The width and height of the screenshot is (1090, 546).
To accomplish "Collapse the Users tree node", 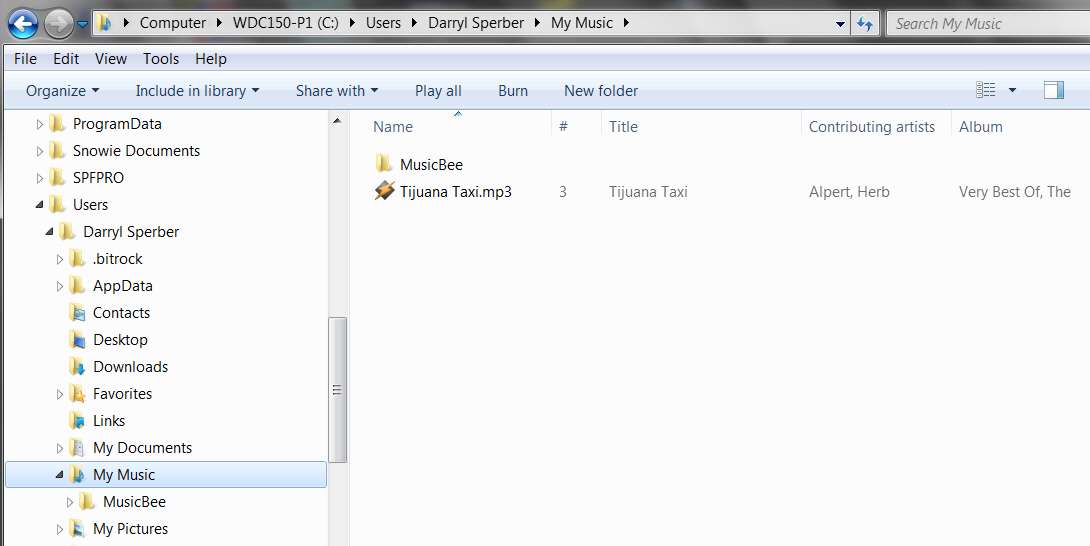I will [40, 205].
